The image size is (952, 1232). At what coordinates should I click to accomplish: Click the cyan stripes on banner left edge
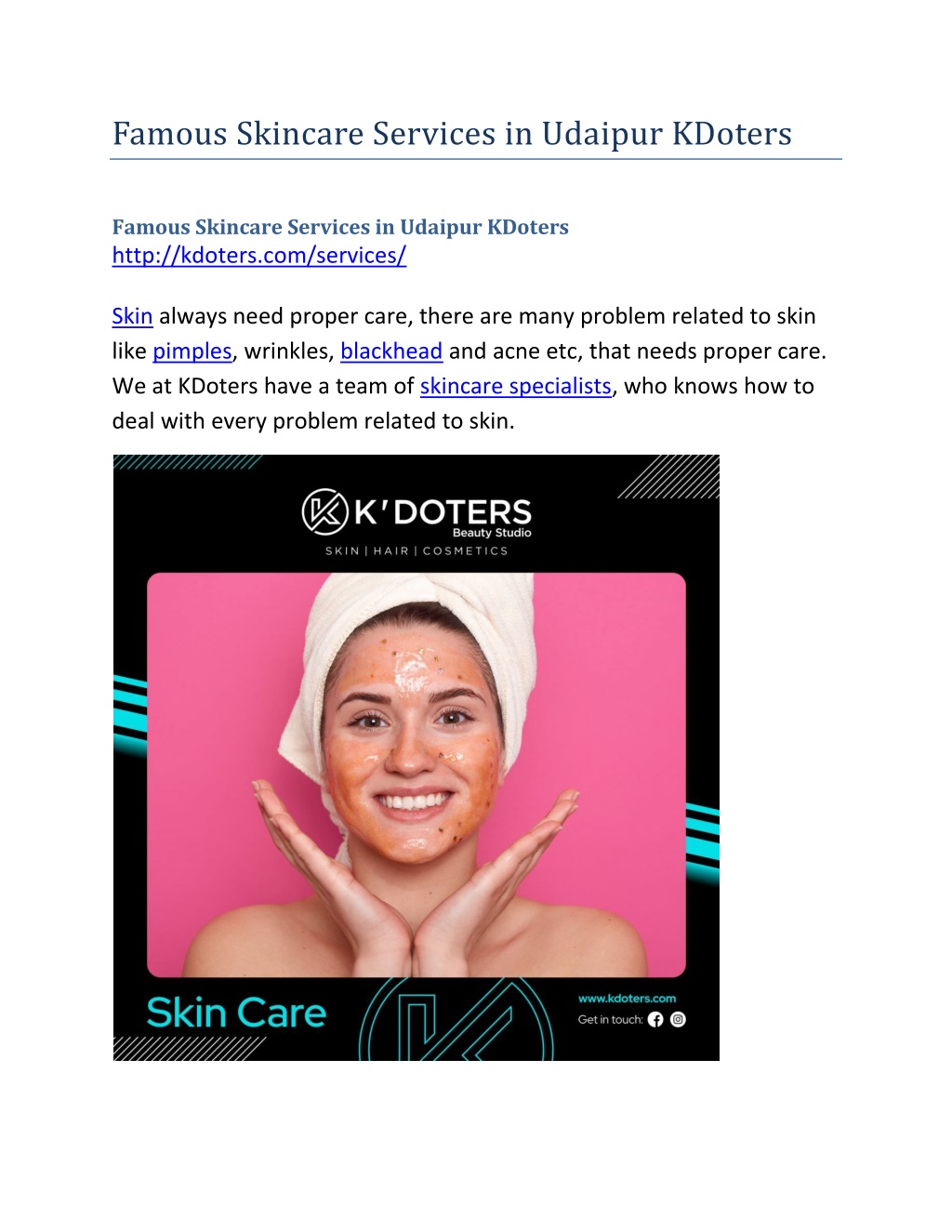[130, 714]
